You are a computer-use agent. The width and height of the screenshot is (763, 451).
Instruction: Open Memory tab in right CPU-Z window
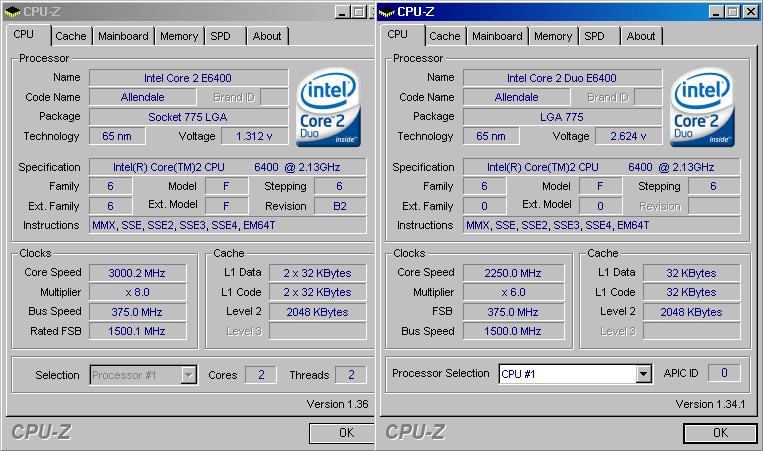553,36
